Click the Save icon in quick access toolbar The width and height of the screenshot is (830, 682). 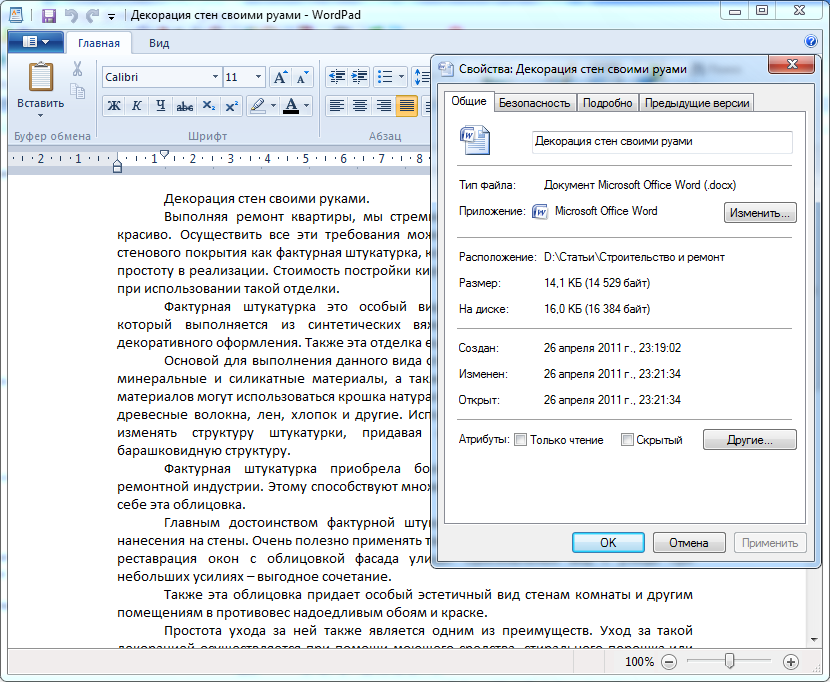[48, 16]
